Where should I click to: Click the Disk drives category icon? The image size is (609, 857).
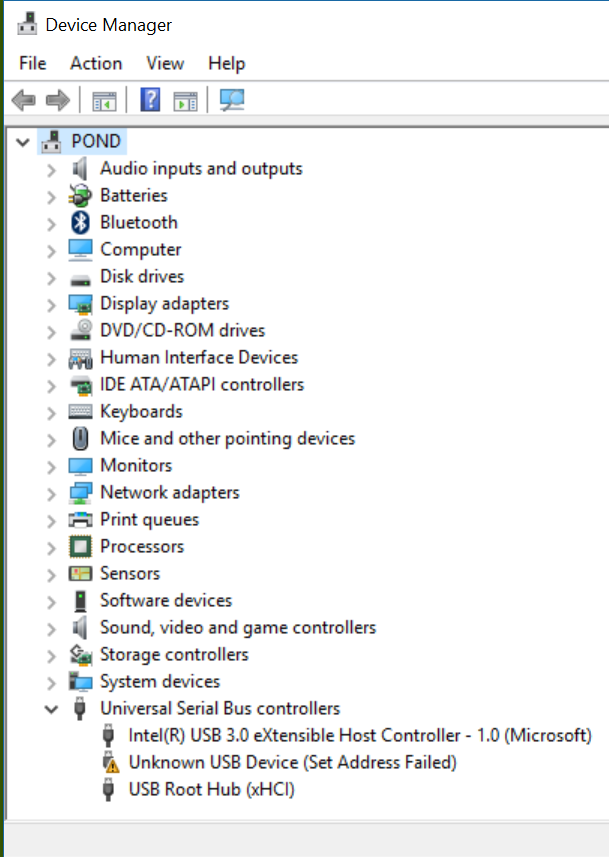pos(80,280)
